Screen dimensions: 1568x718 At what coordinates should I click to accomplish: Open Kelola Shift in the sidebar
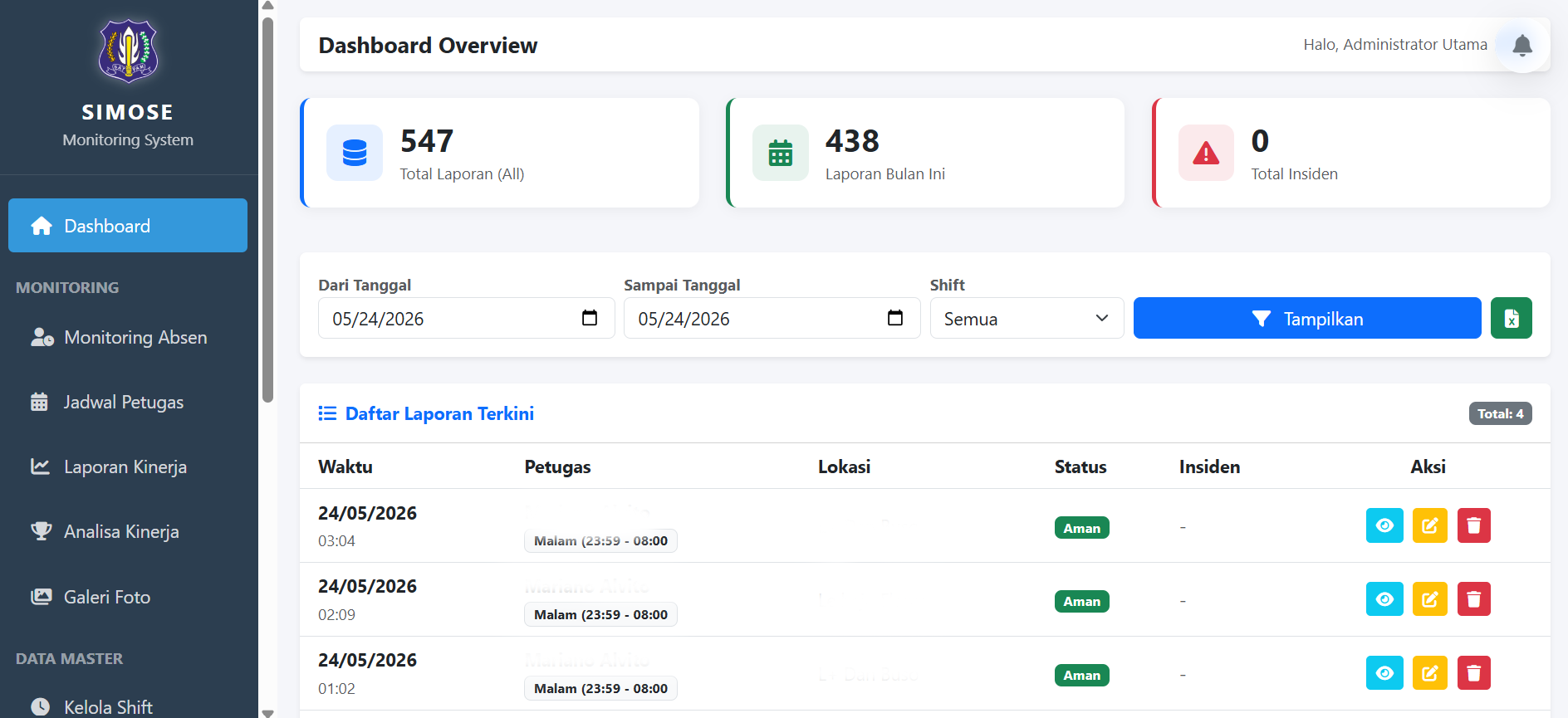point(128,706)
